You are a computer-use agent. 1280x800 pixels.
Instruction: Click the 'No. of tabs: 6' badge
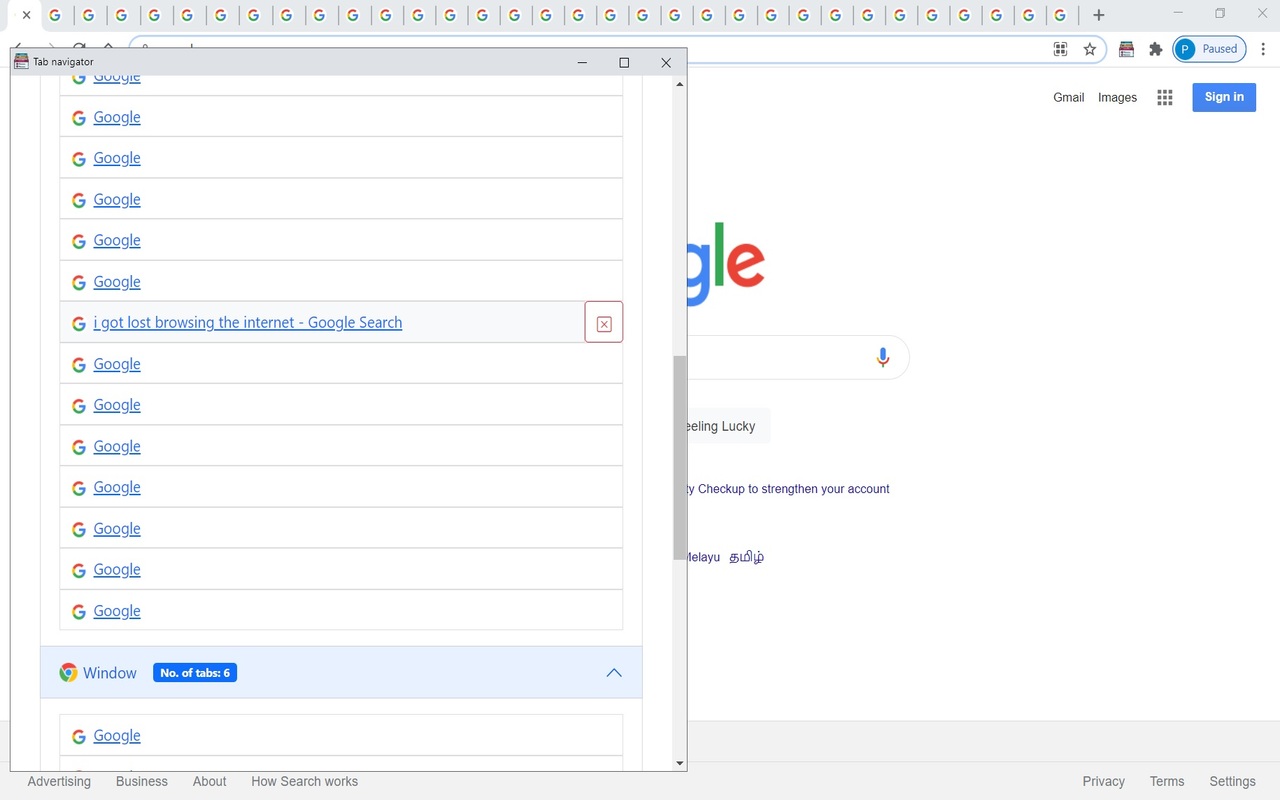point(195,673)
